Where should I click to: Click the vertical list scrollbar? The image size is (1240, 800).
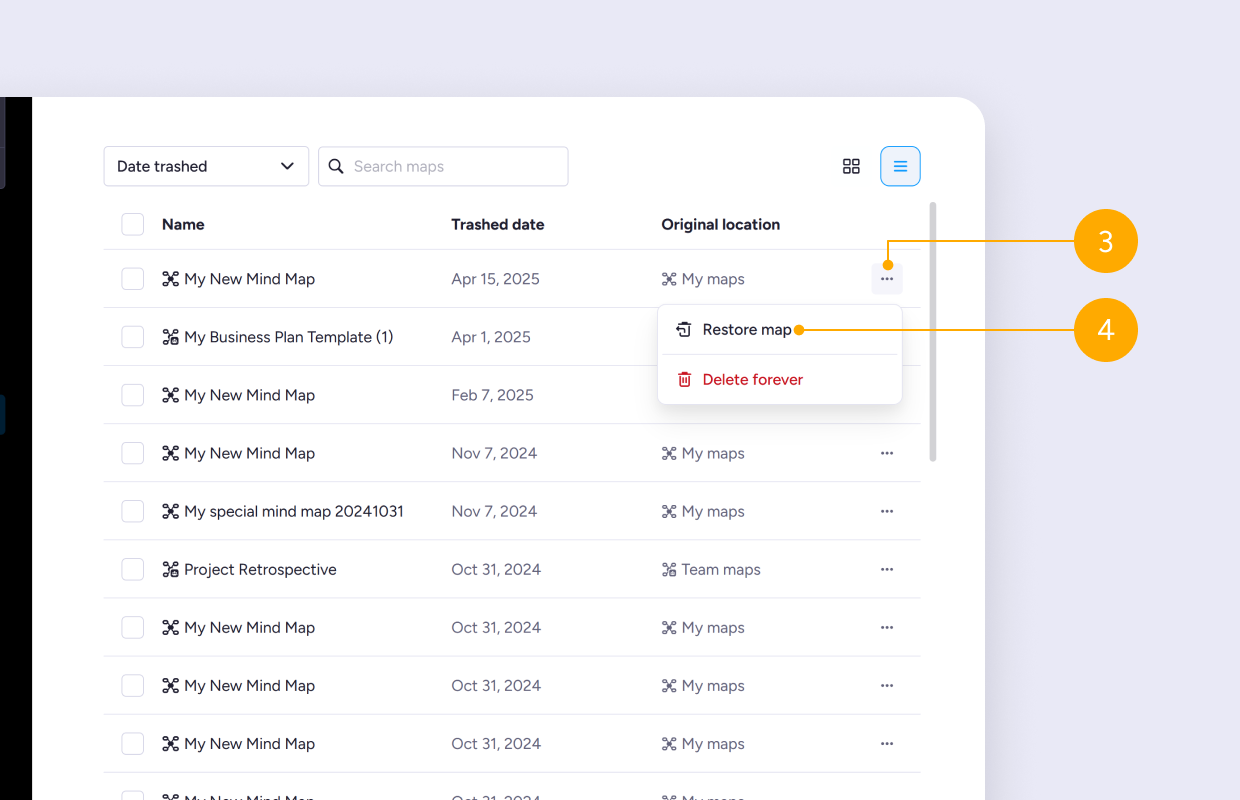click(x=933, y=332)
